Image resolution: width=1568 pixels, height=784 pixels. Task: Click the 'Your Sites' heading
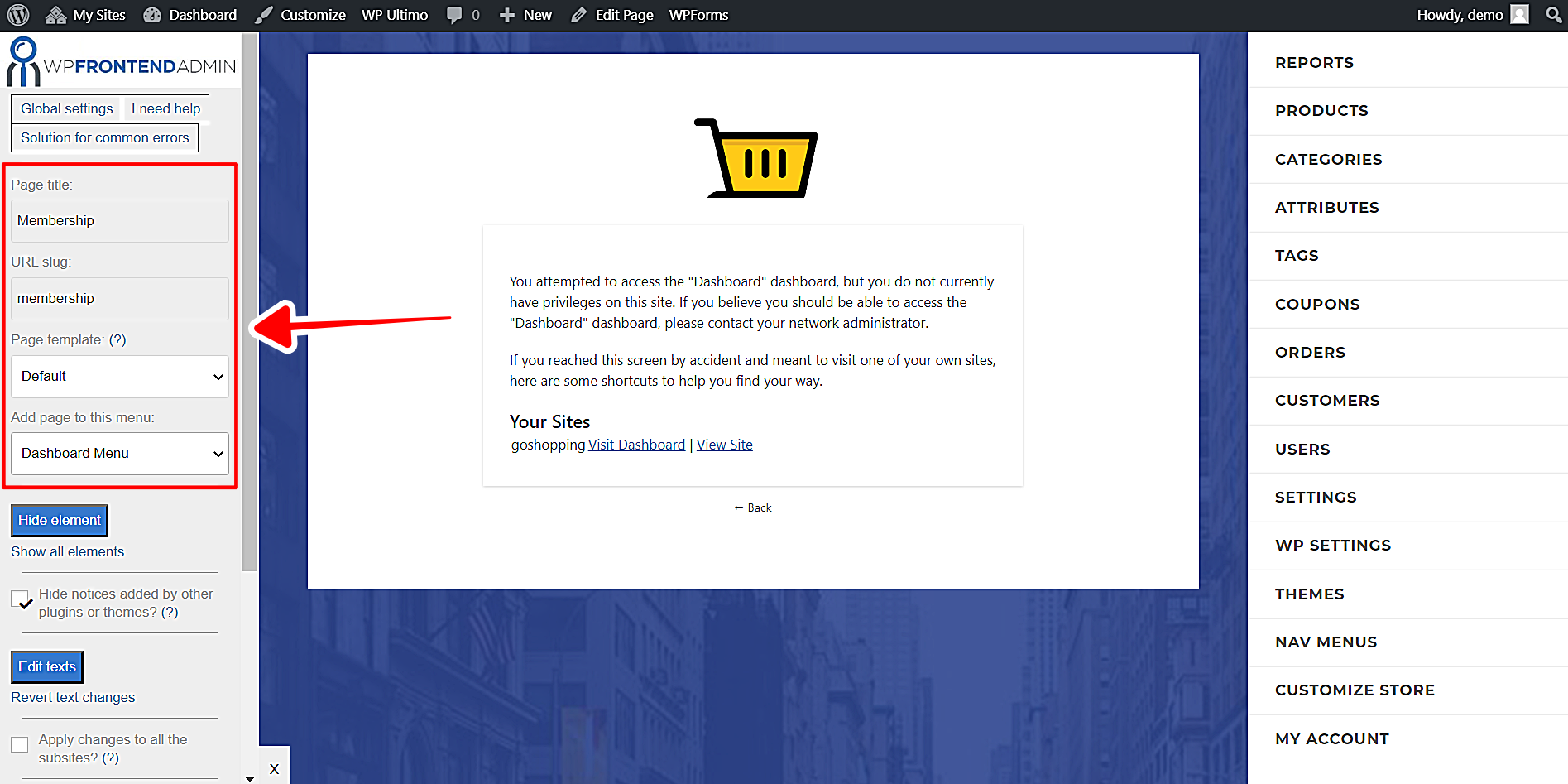[x=549, y=422]
